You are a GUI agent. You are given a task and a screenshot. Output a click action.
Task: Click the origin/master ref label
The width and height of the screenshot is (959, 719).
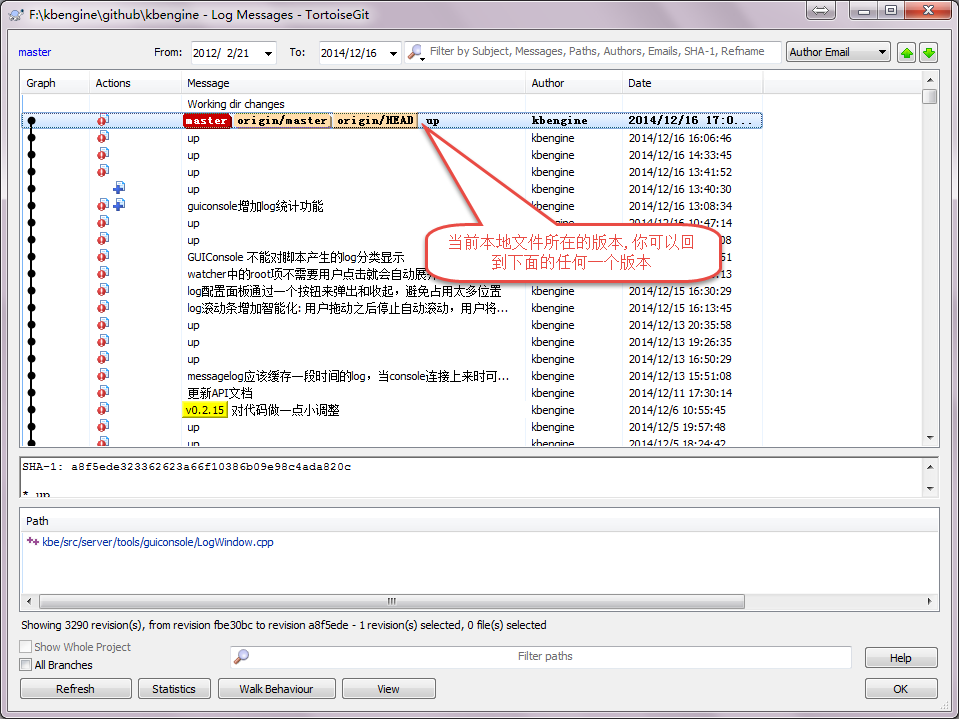point(281,120)
